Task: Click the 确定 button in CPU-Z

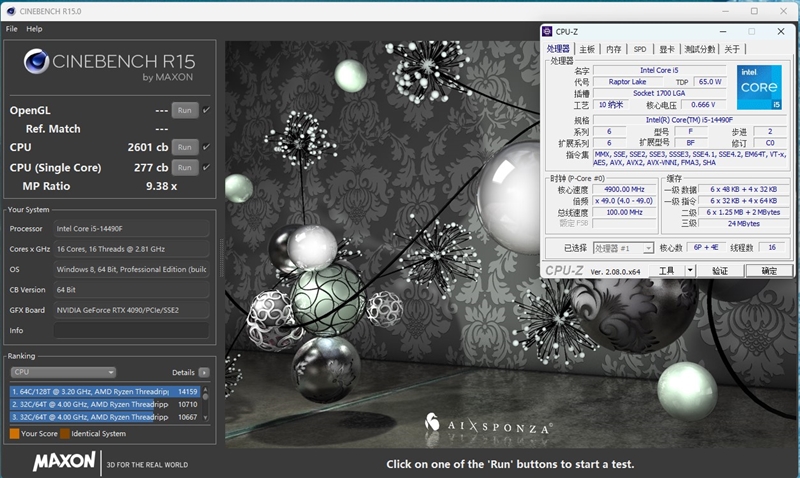Action: (769, 271)
